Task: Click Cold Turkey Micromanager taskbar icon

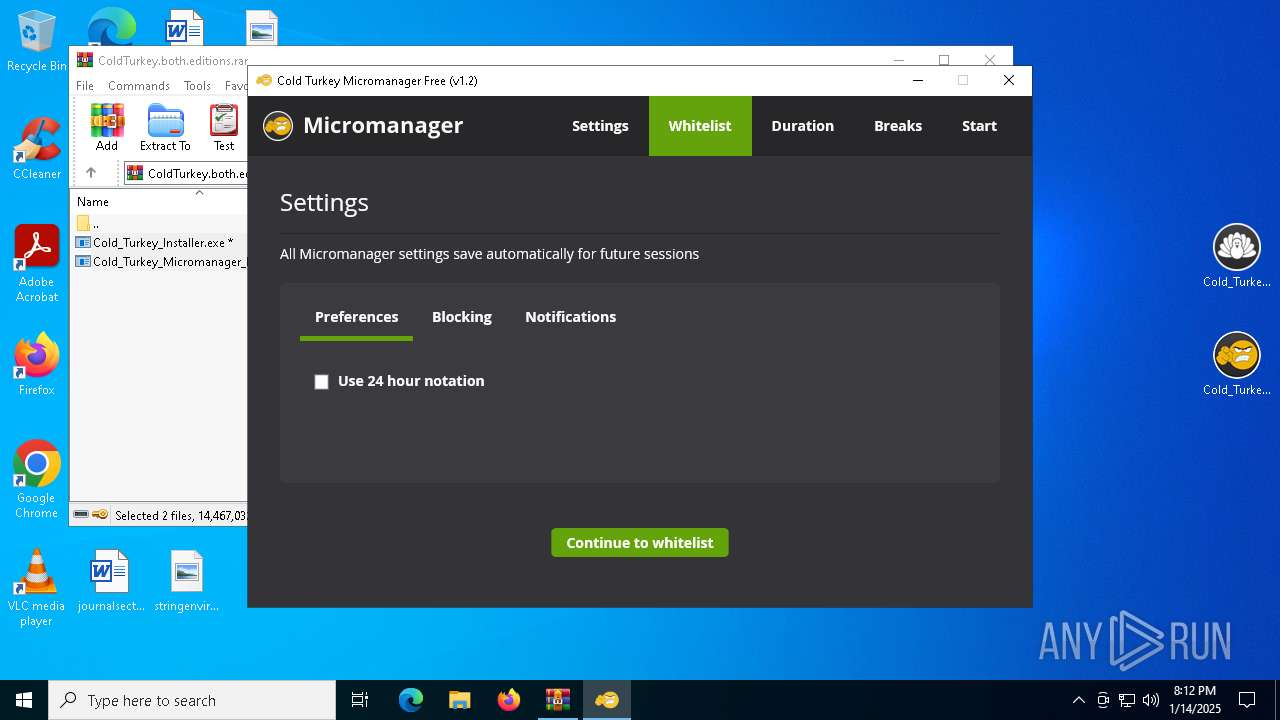Action: pos(607,700)
